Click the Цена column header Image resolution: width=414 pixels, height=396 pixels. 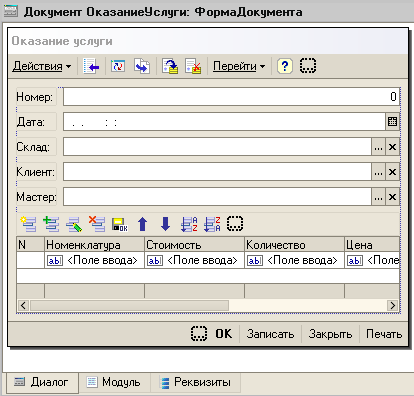tap(372, 244)
